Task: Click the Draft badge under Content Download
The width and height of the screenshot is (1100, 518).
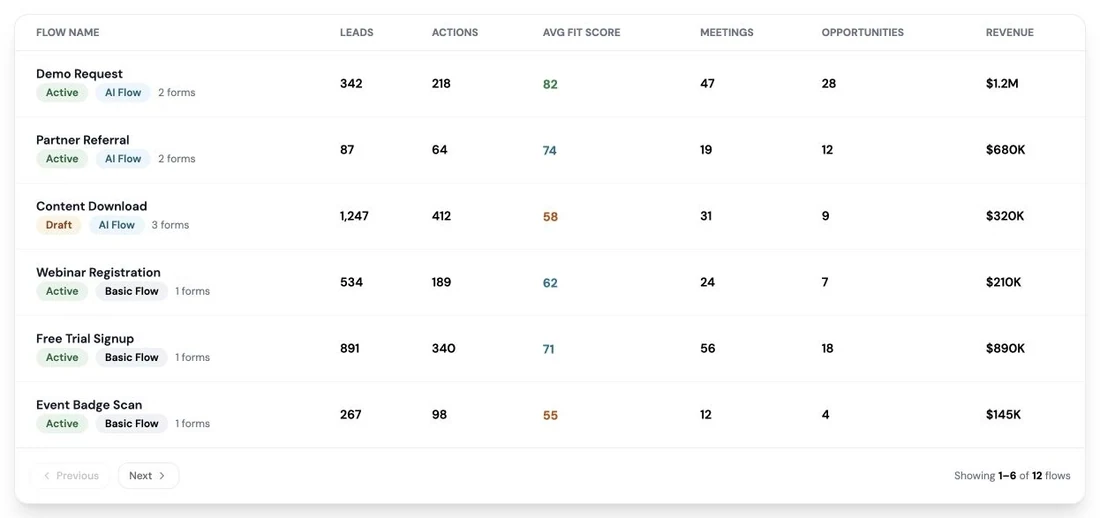Action: (x=58, y=225)
